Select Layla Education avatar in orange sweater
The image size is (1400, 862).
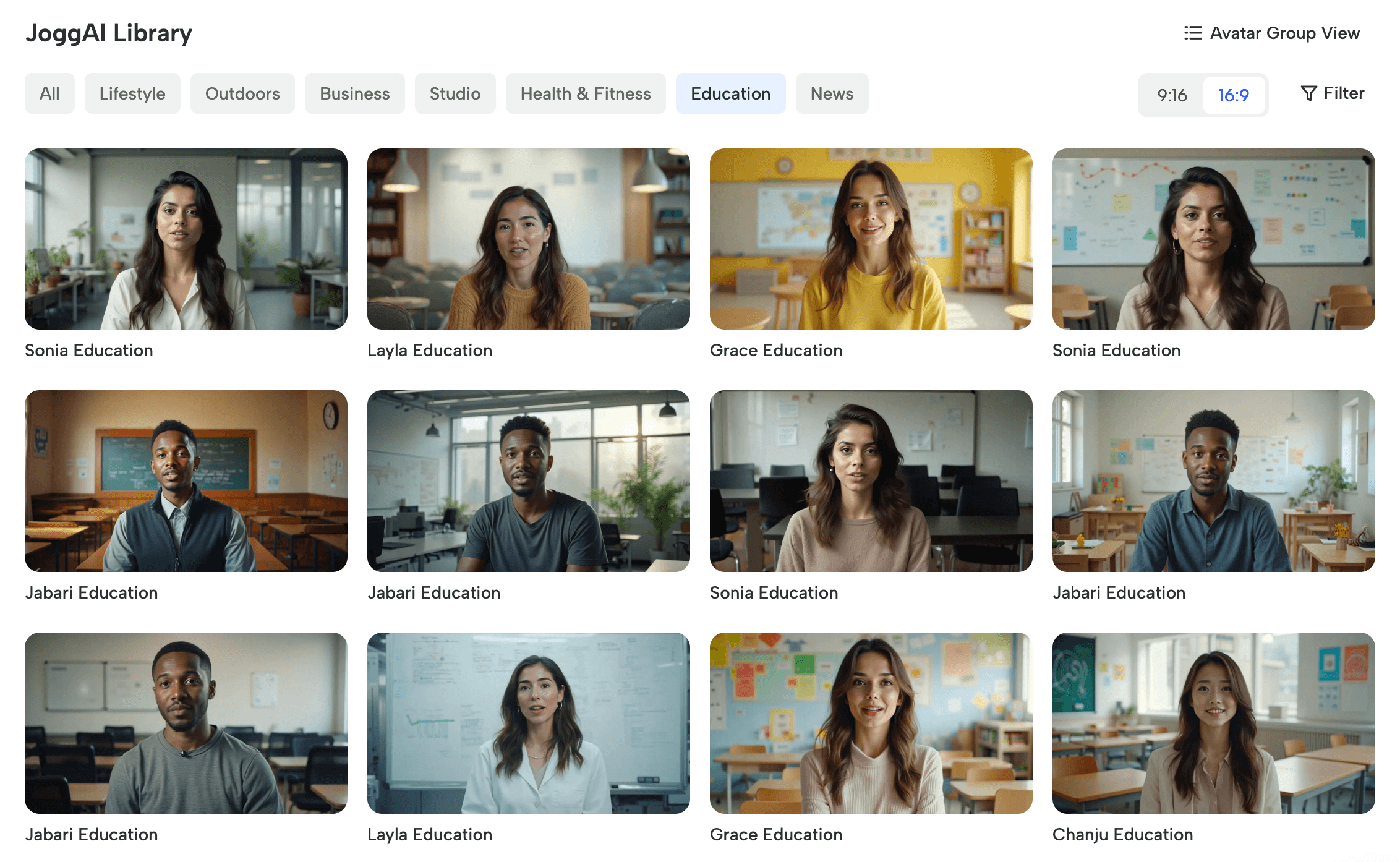coord(529,239)
